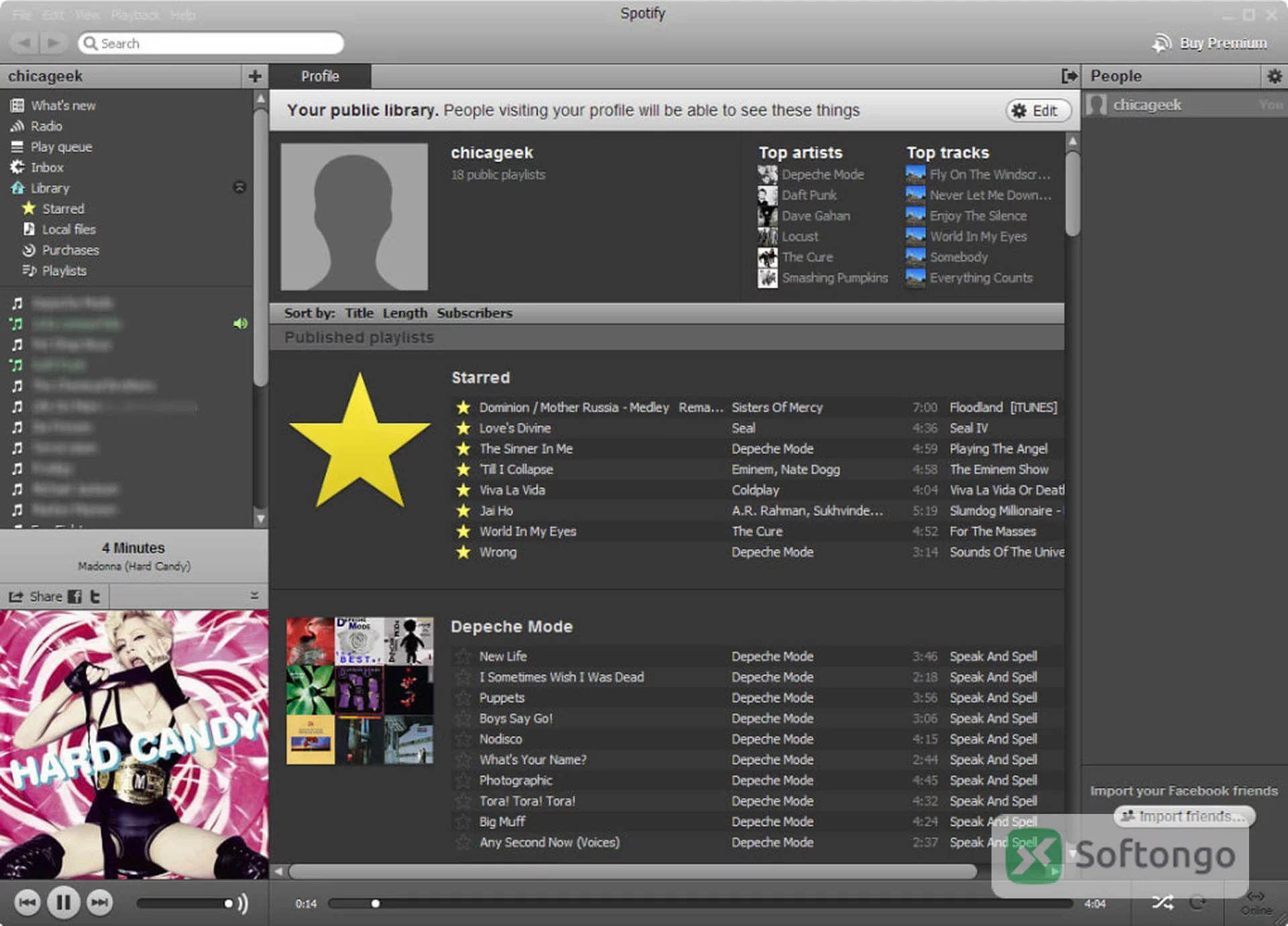Click the search field
This screenshot has height=926, width=1288.
coord(211,44)
